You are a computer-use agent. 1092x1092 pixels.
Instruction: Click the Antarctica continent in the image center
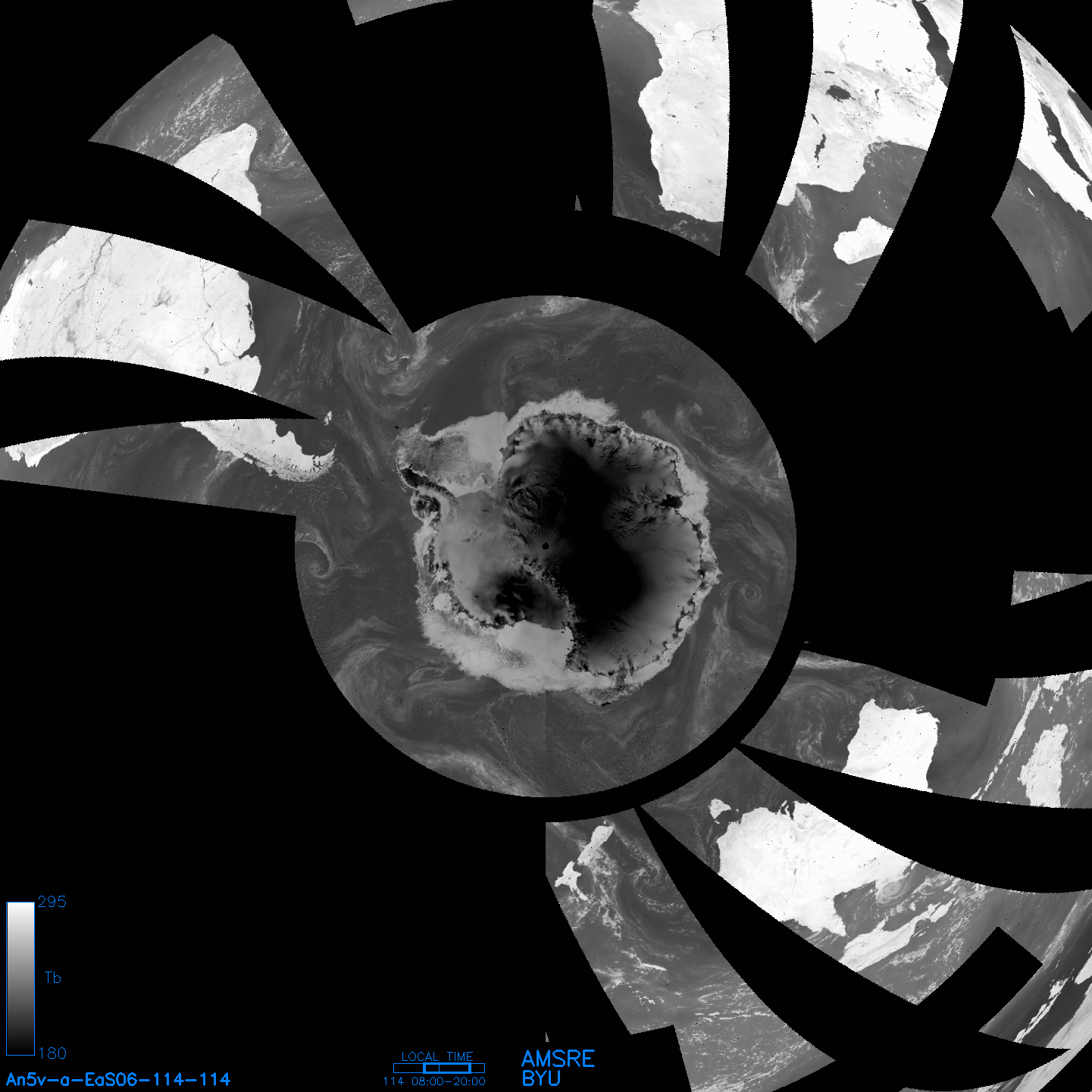point(557,549)
